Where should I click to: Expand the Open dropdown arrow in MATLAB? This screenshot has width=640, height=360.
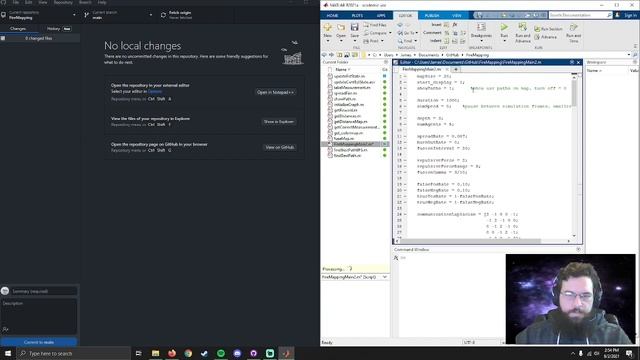pyautogui.click(x=341, y=41)
